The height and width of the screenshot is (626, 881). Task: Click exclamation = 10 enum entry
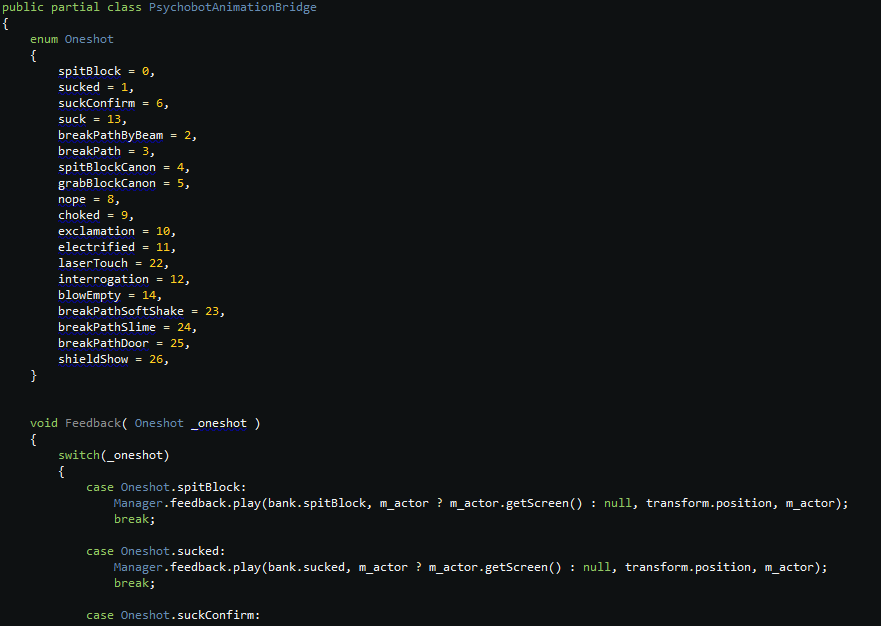coord(117,232)
